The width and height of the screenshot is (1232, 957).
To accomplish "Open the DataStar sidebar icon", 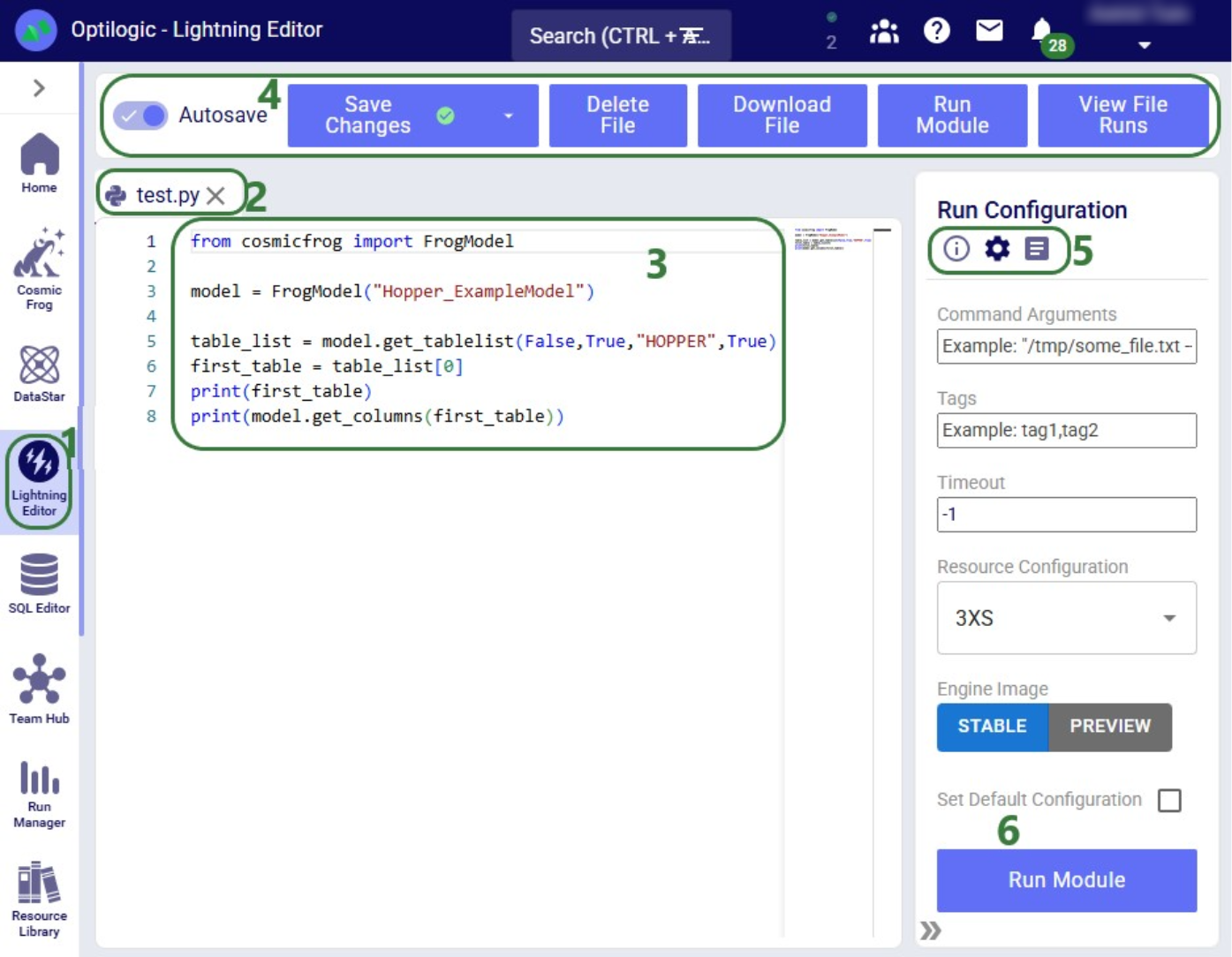I will coord(39,374).
